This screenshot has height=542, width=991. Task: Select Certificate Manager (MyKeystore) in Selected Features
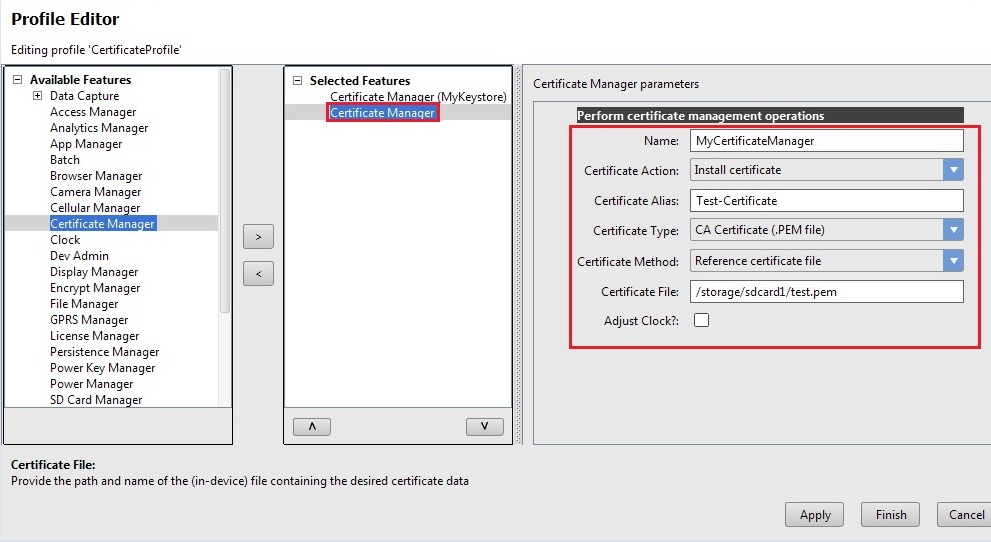pos(418,97)
